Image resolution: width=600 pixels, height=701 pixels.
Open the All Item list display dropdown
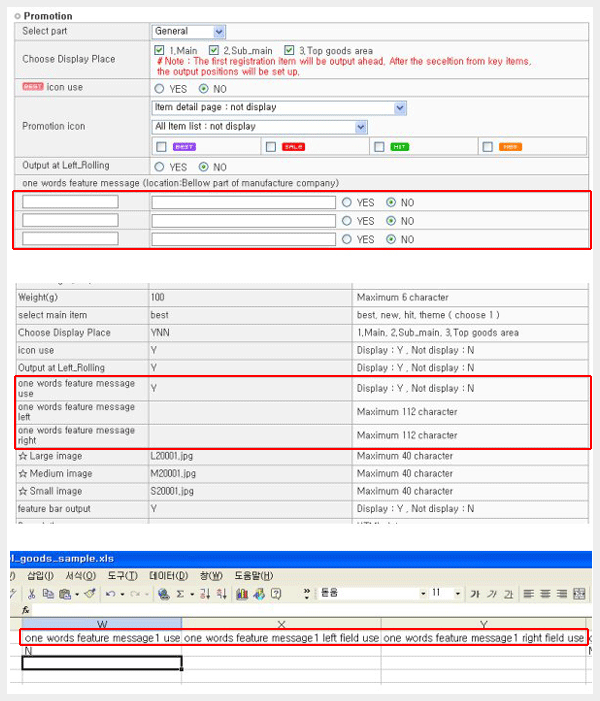361,127
